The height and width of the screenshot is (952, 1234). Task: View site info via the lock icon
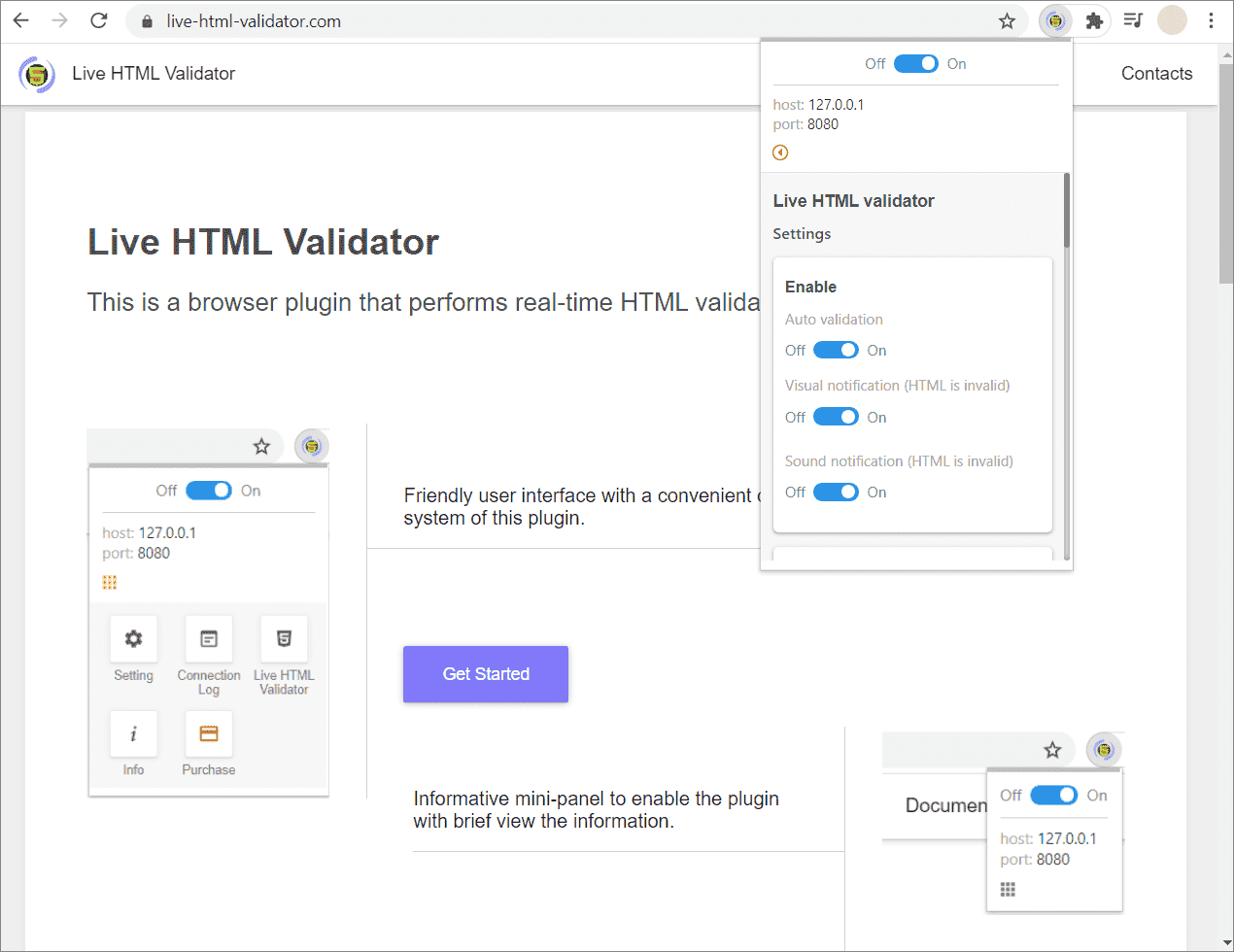pyautogui.click(x=148, y=21)
